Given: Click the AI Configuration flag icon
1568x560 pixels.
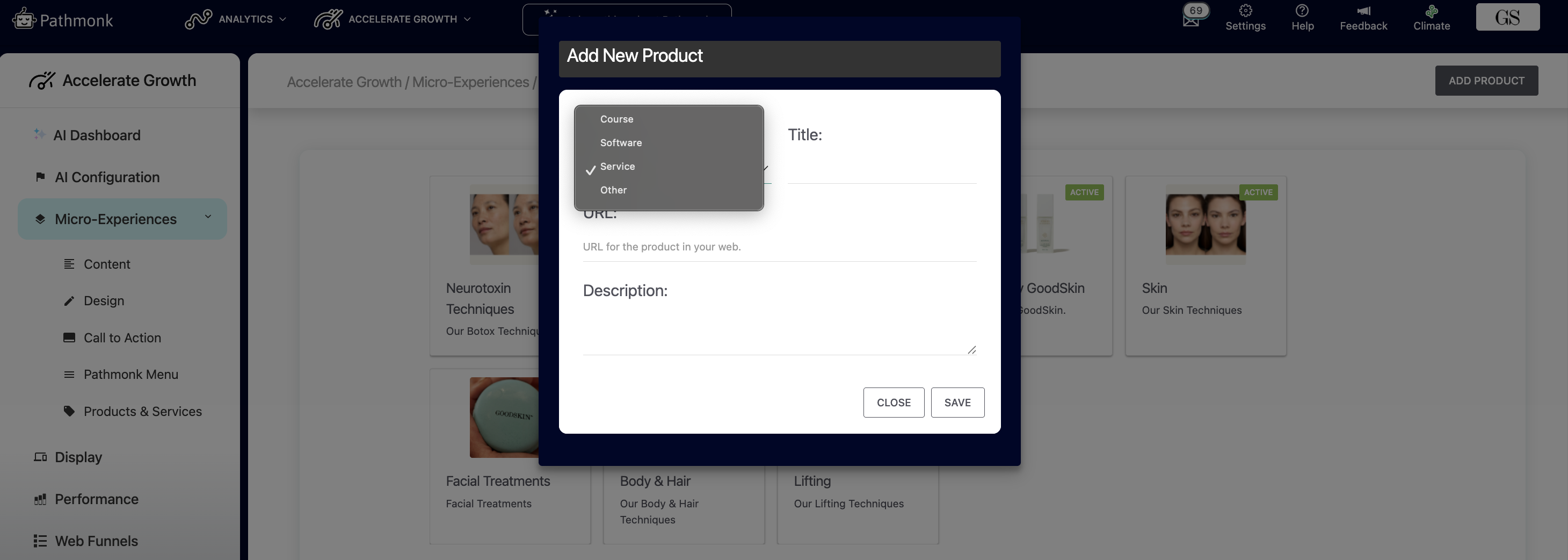Looking at the screenshot, I should [x=40, y=177].
